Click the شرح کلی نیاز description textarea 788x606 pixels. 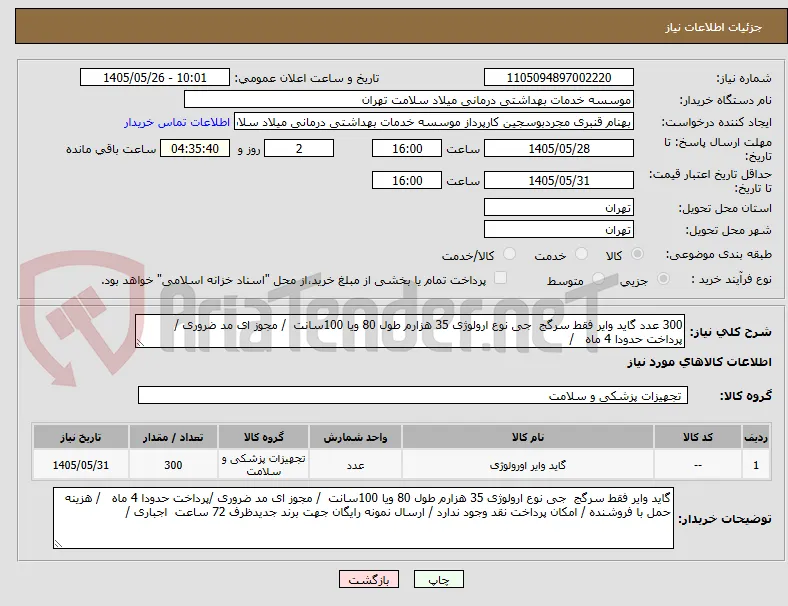click(x=410, y=332)
